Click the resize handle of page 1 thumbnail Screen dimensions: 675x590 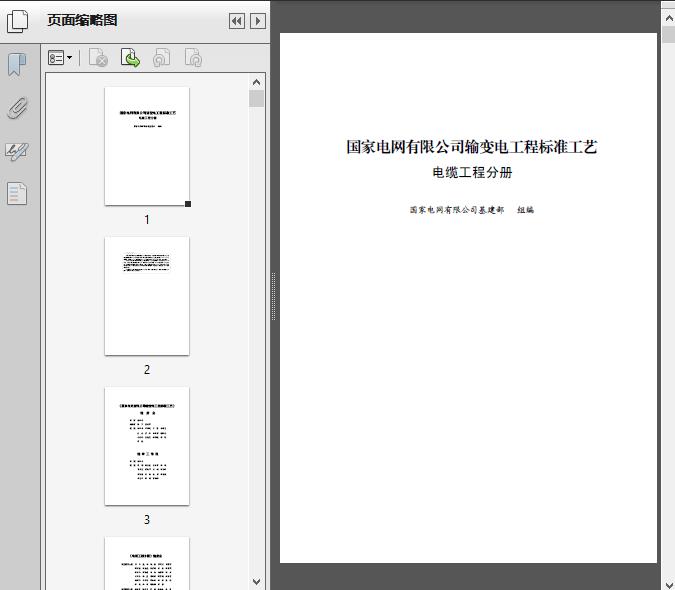click(188, 204)
